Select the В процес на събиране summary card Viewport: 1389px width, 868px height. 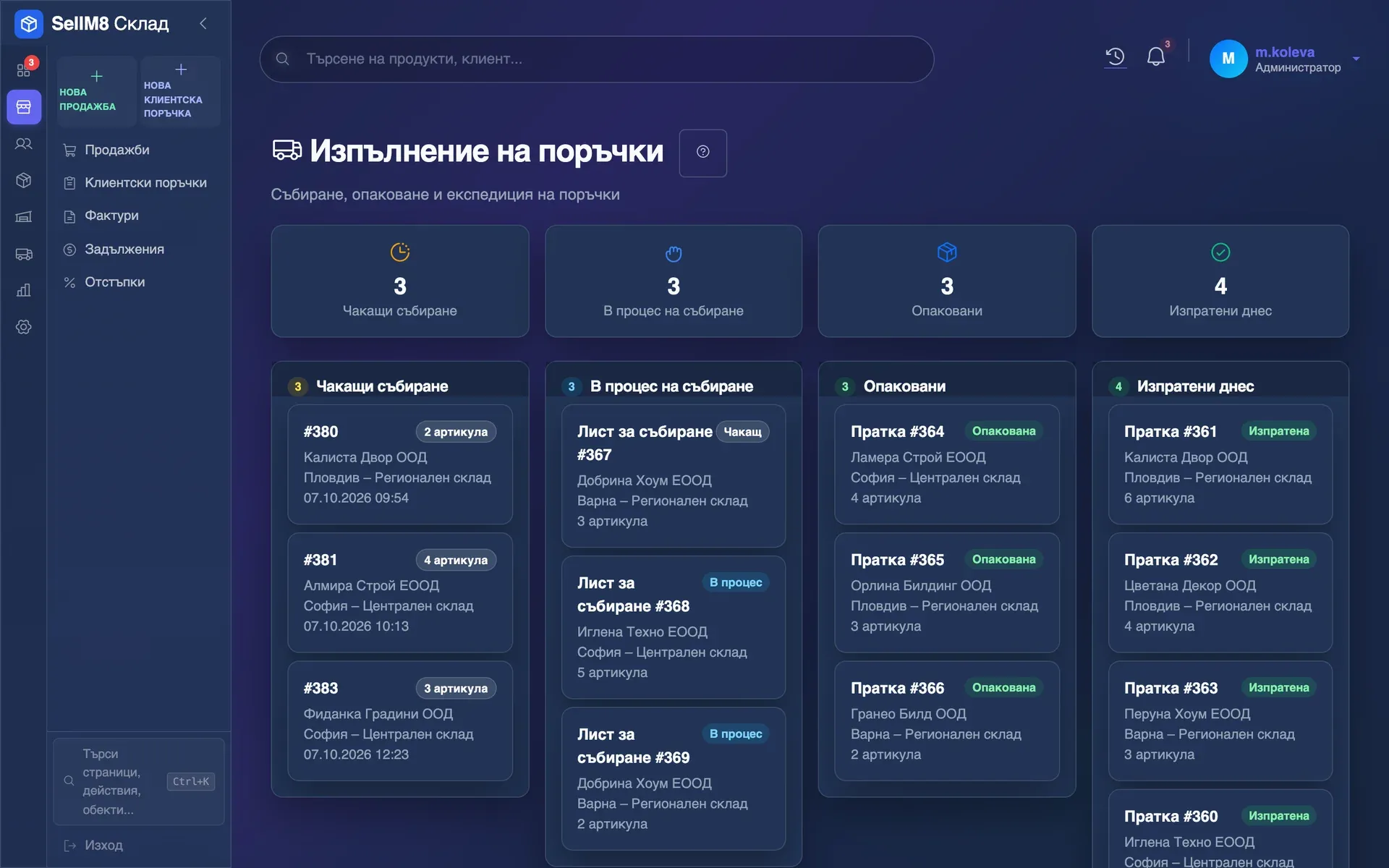[674, 281]
